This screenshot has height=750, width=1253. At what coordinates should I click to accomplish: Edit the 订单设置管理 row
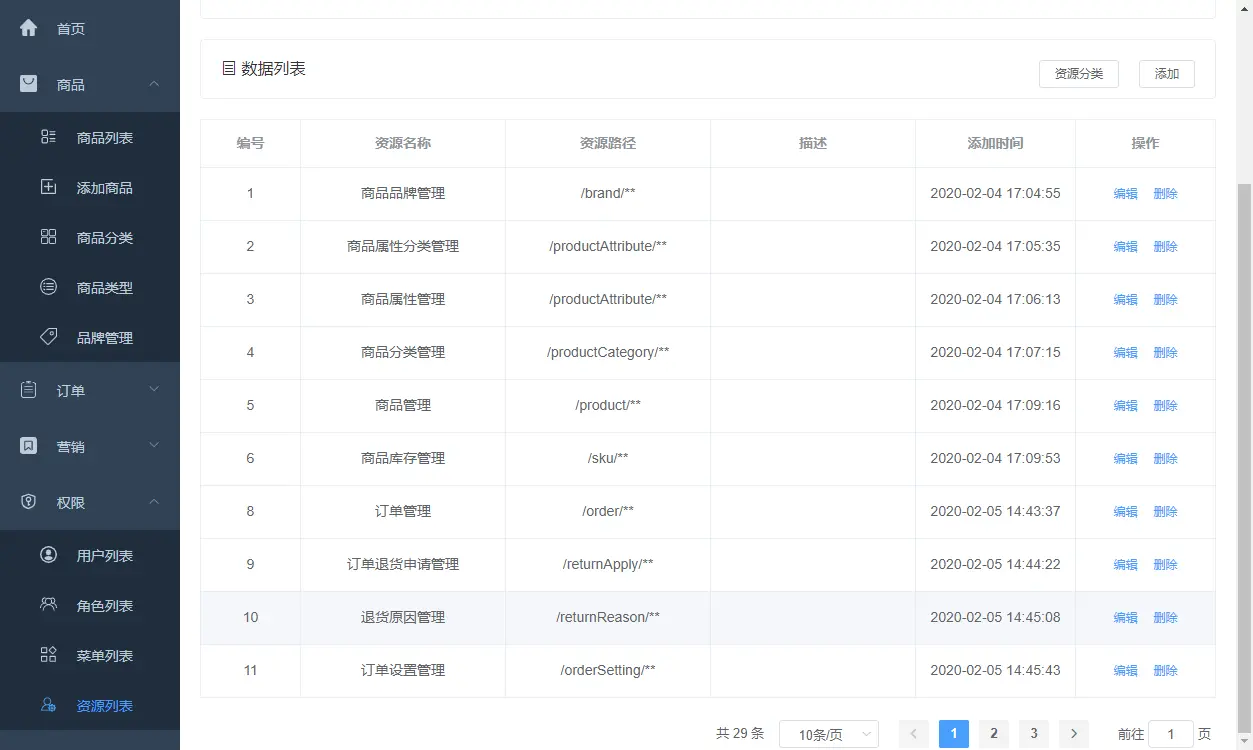(1126, 671)
